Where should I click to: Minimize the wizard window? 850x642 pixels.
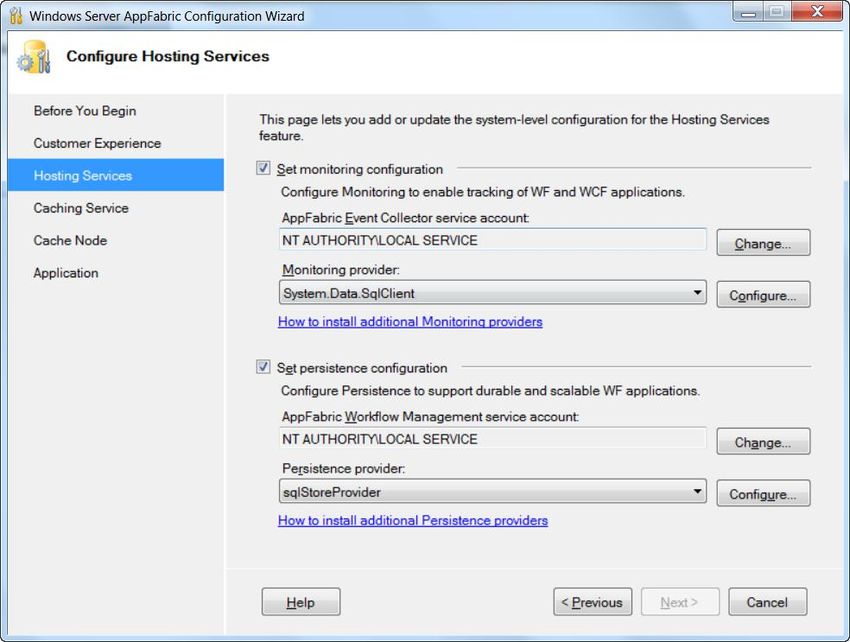(x=748, y=12)
